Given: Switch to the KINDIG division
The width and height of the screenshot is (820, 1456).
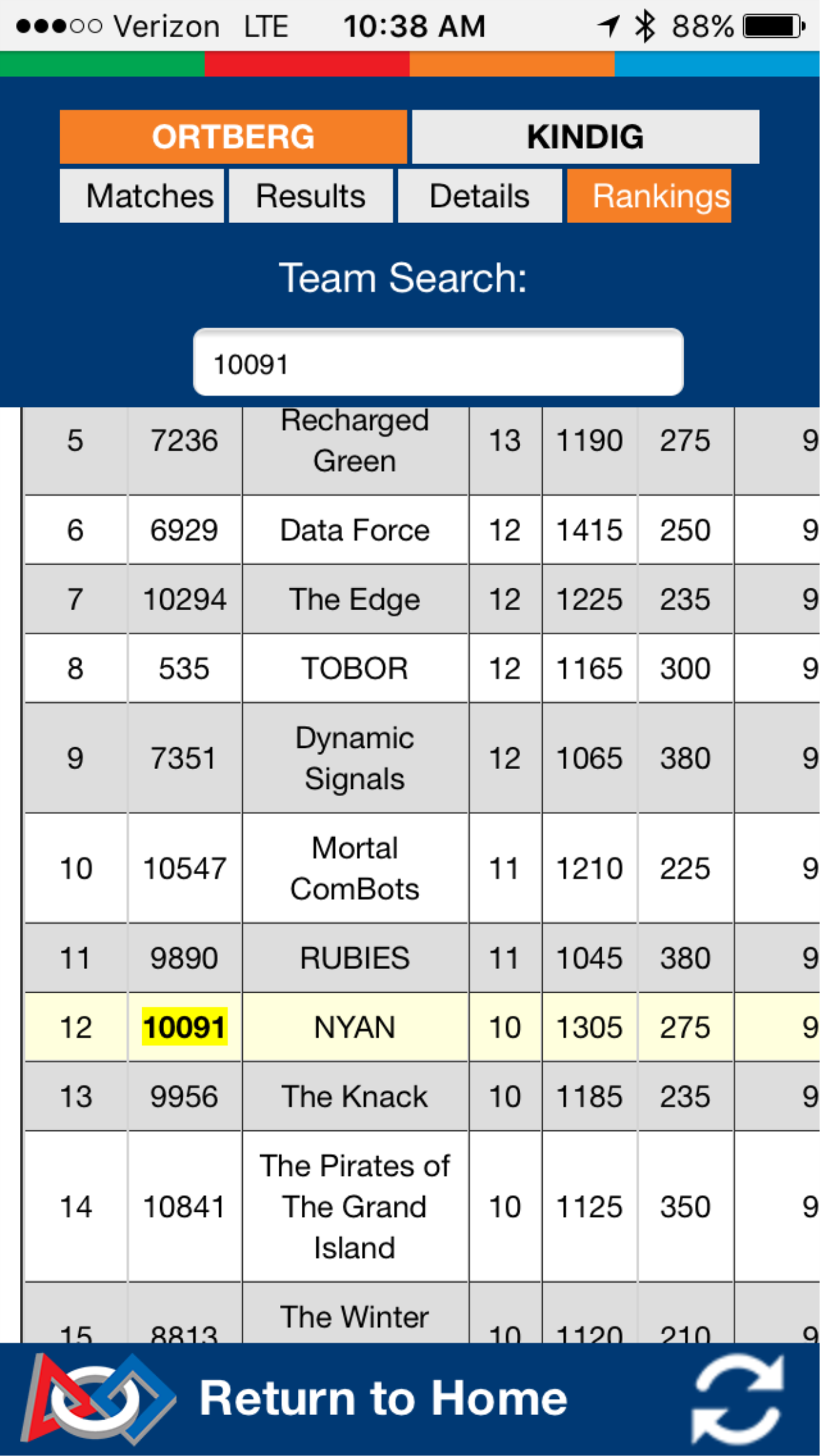Looking at the screenshot, I should tap(585, 137).
